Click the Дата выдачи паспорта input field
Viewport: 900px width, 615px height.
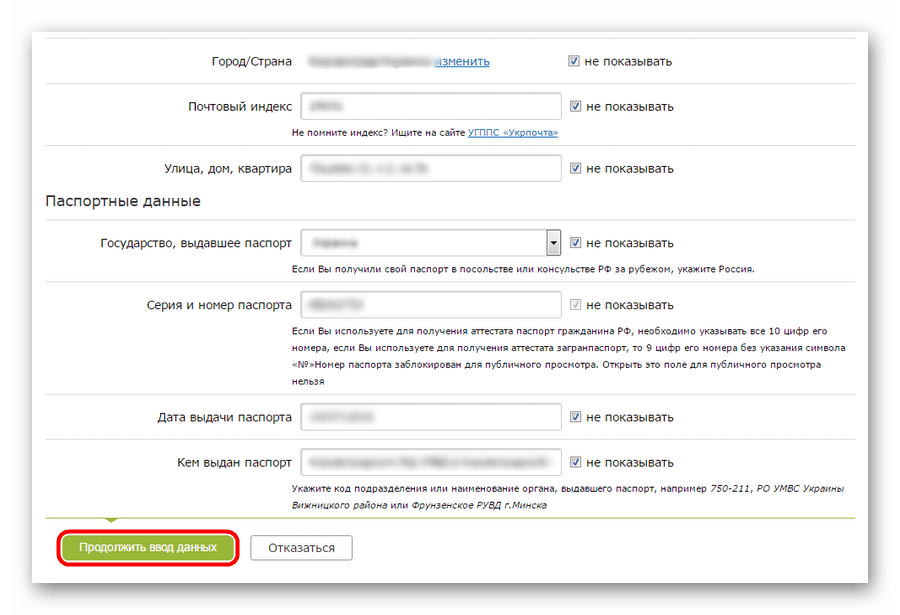point(430,417)
